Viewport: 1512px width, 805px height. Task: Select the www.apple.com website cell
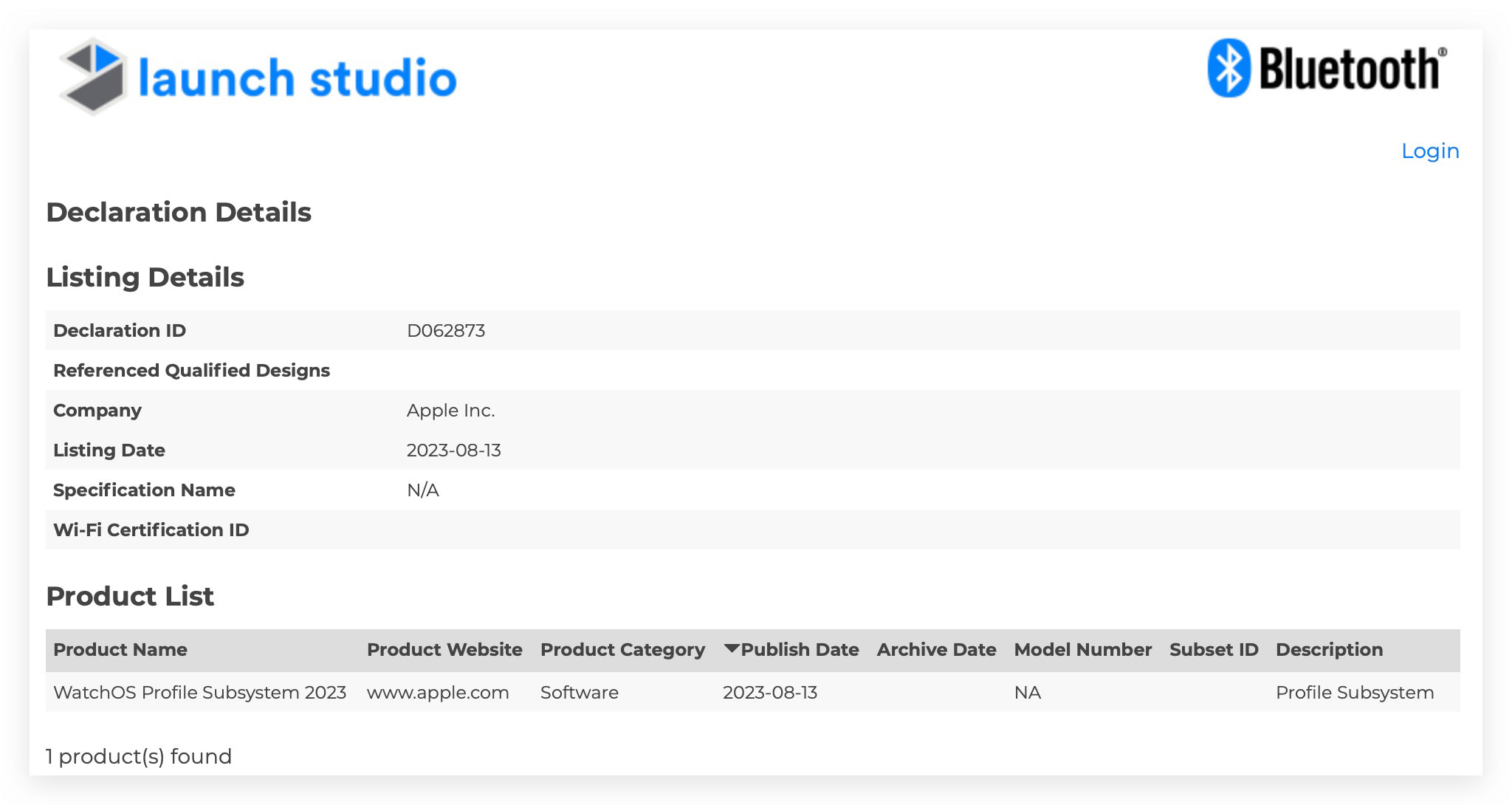point(438,693)
